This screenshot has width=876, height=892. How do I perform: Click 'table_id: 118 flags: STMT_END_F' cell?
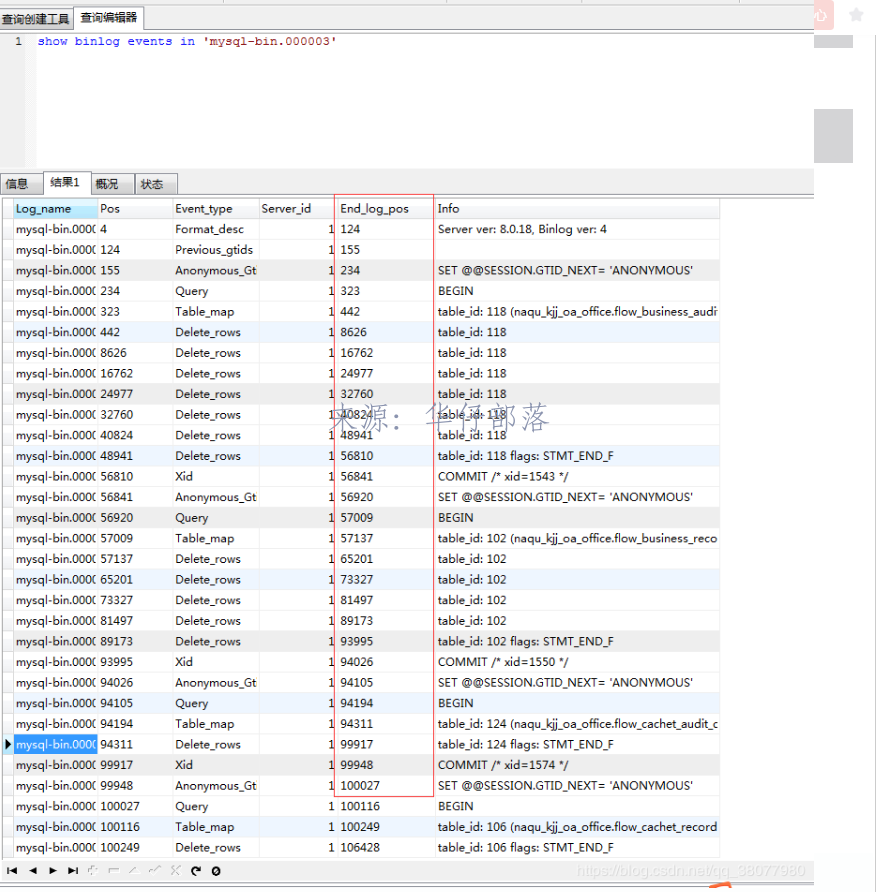(577, 456)
